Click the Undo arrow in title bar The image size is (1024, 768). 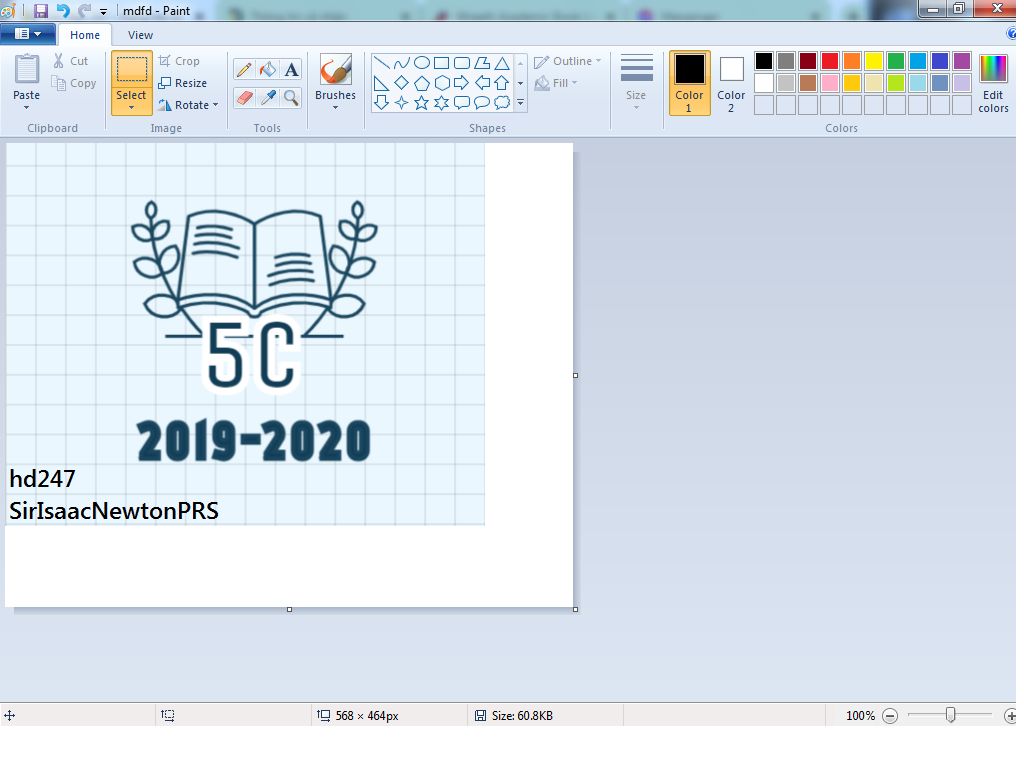(x=63, y=10)
